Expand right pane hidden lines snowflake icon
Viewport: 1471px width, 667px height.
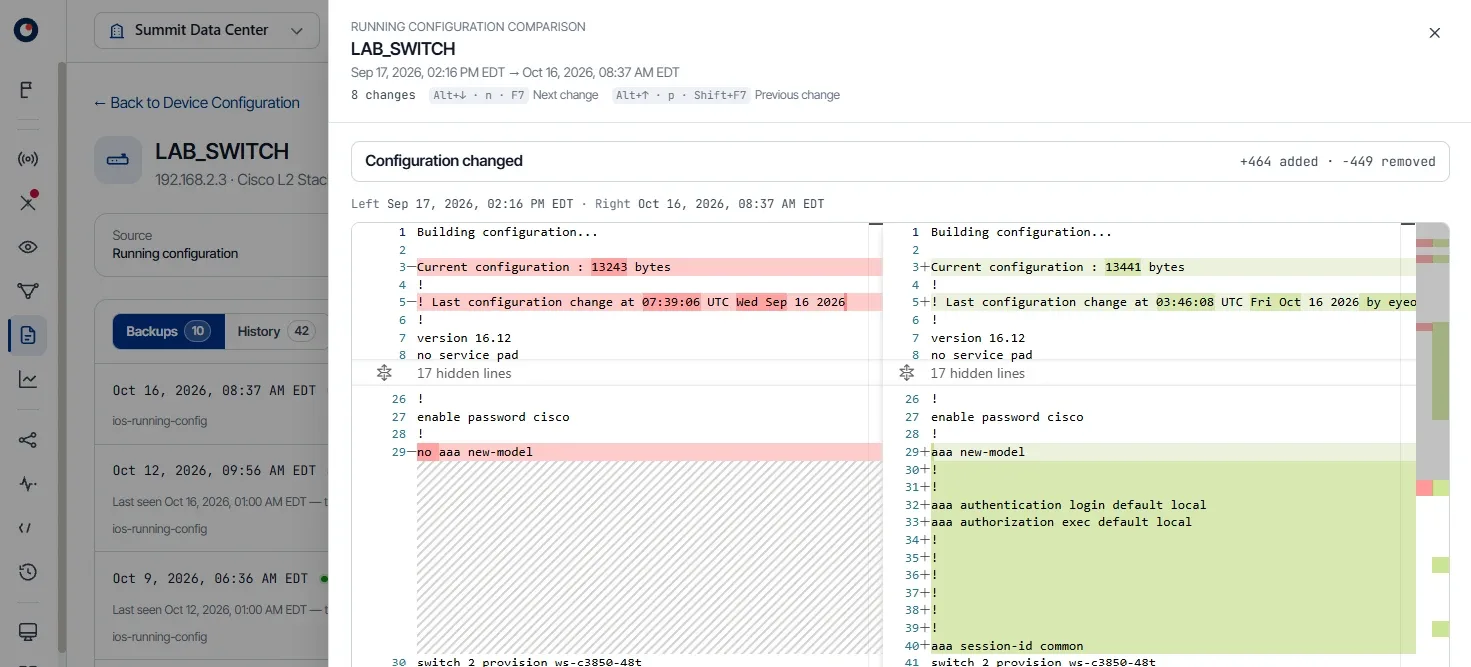pyautogui.click(x=906, y=373)
